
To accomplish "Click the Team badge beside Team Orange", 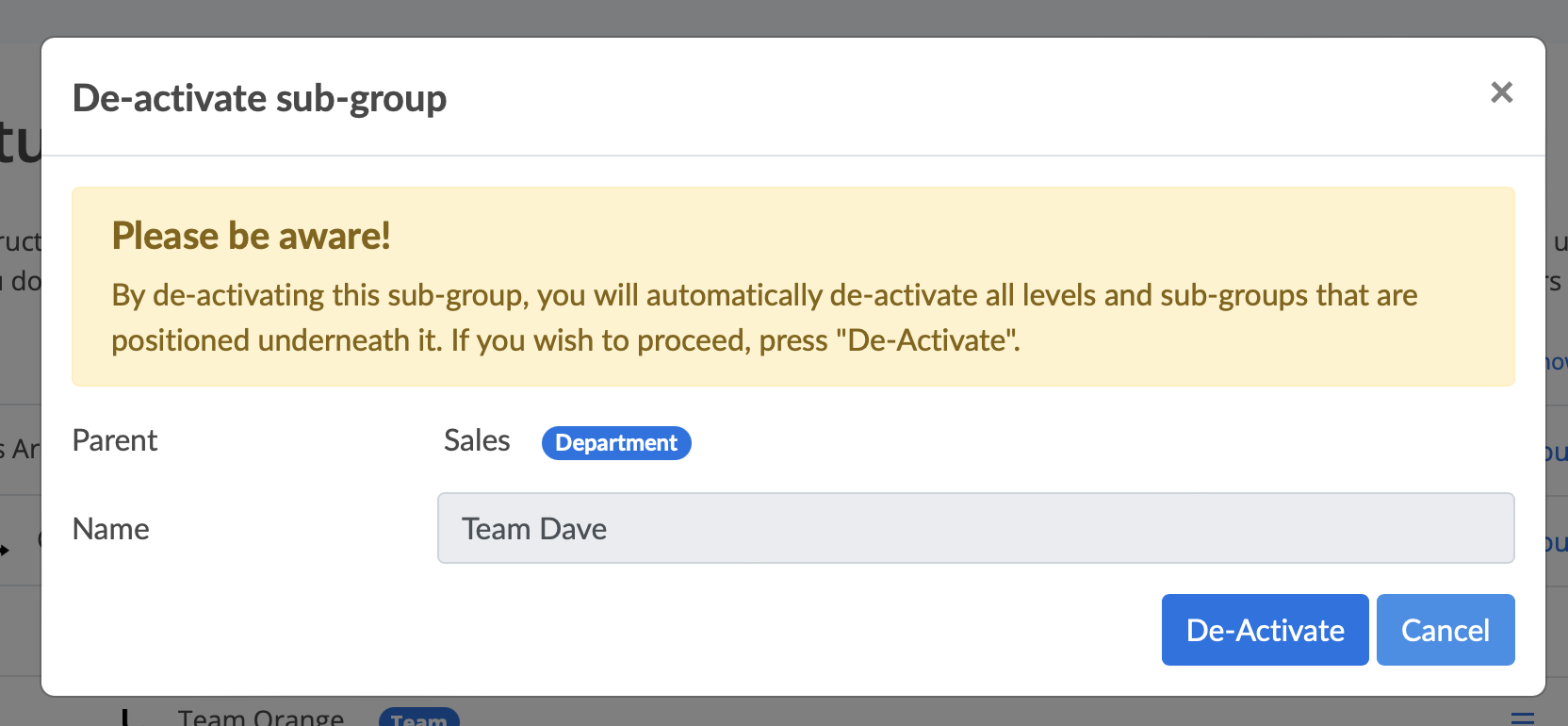I will tap(418, 718).
